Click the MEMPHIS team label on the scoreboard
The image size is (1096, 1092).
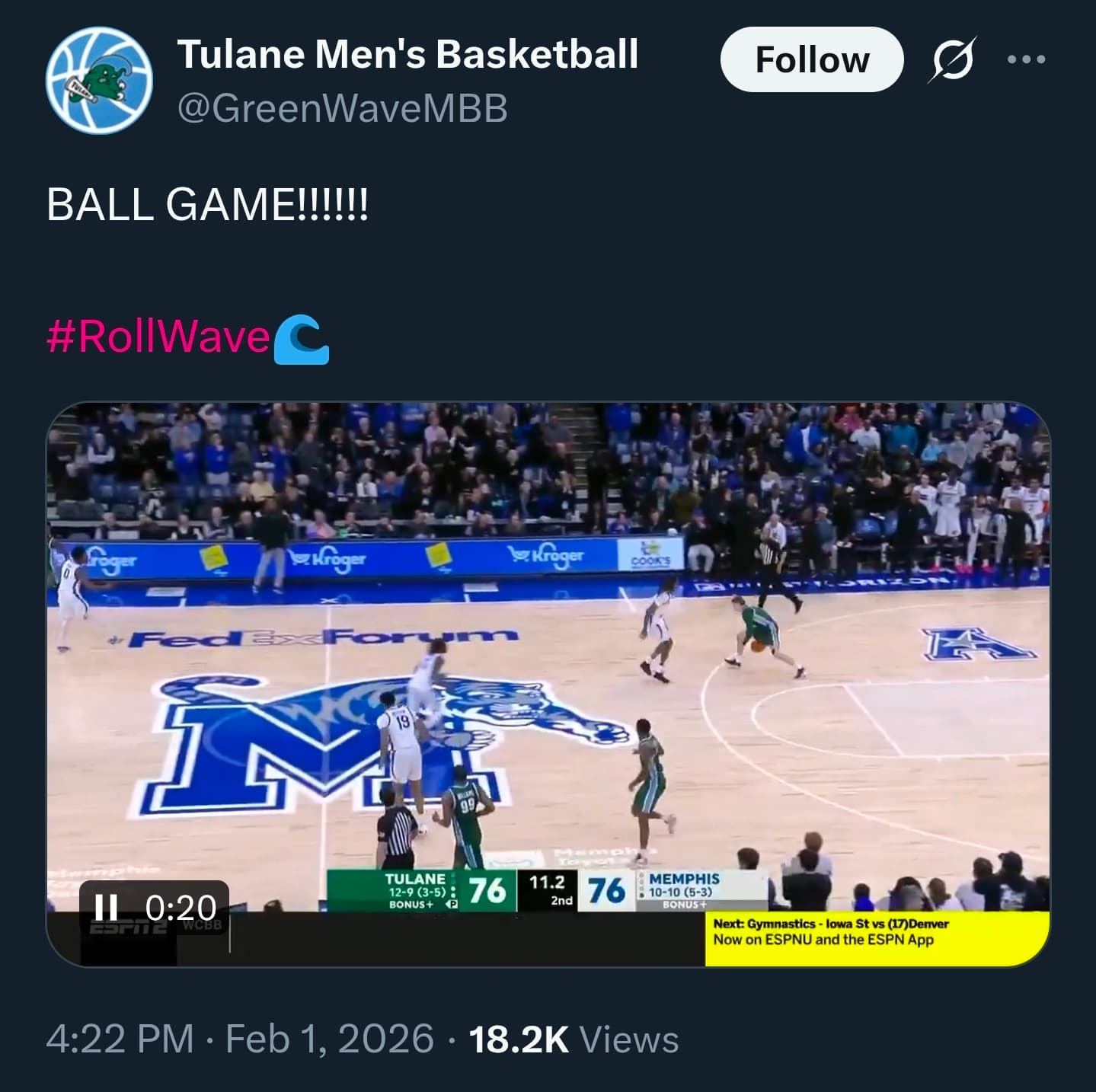[x=683, y=879]
